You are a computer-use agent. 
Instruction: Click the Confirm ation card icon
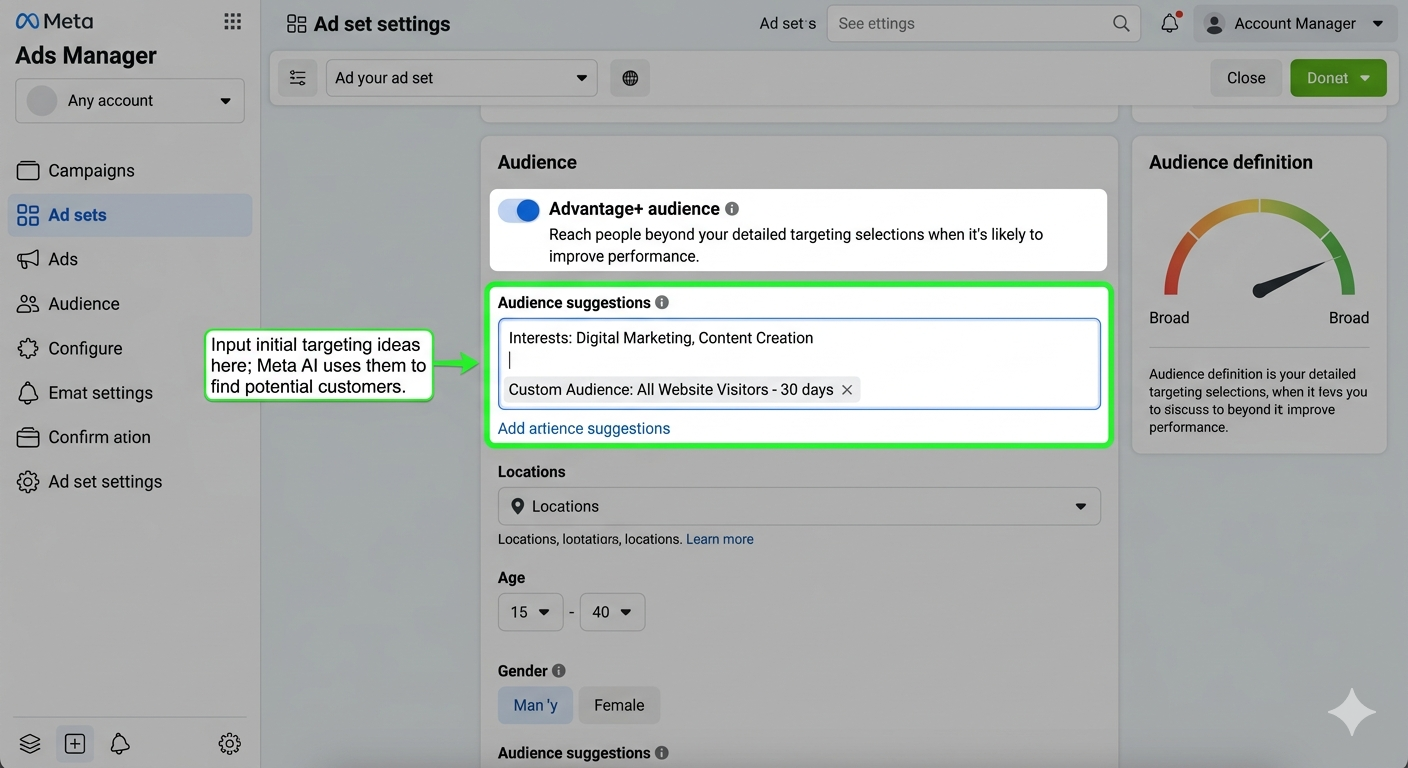[x=28, y=437]
